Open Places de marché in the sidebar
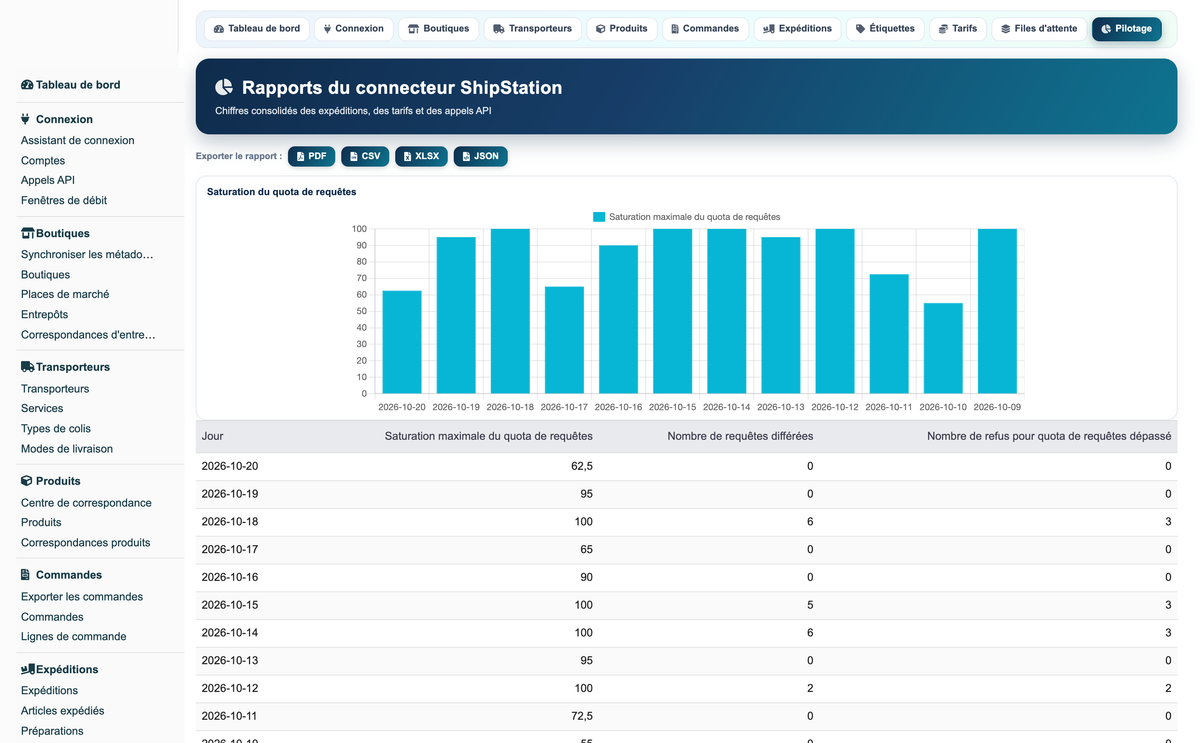This screenshot has width=1200, height=743. click(x=65, y=295)
